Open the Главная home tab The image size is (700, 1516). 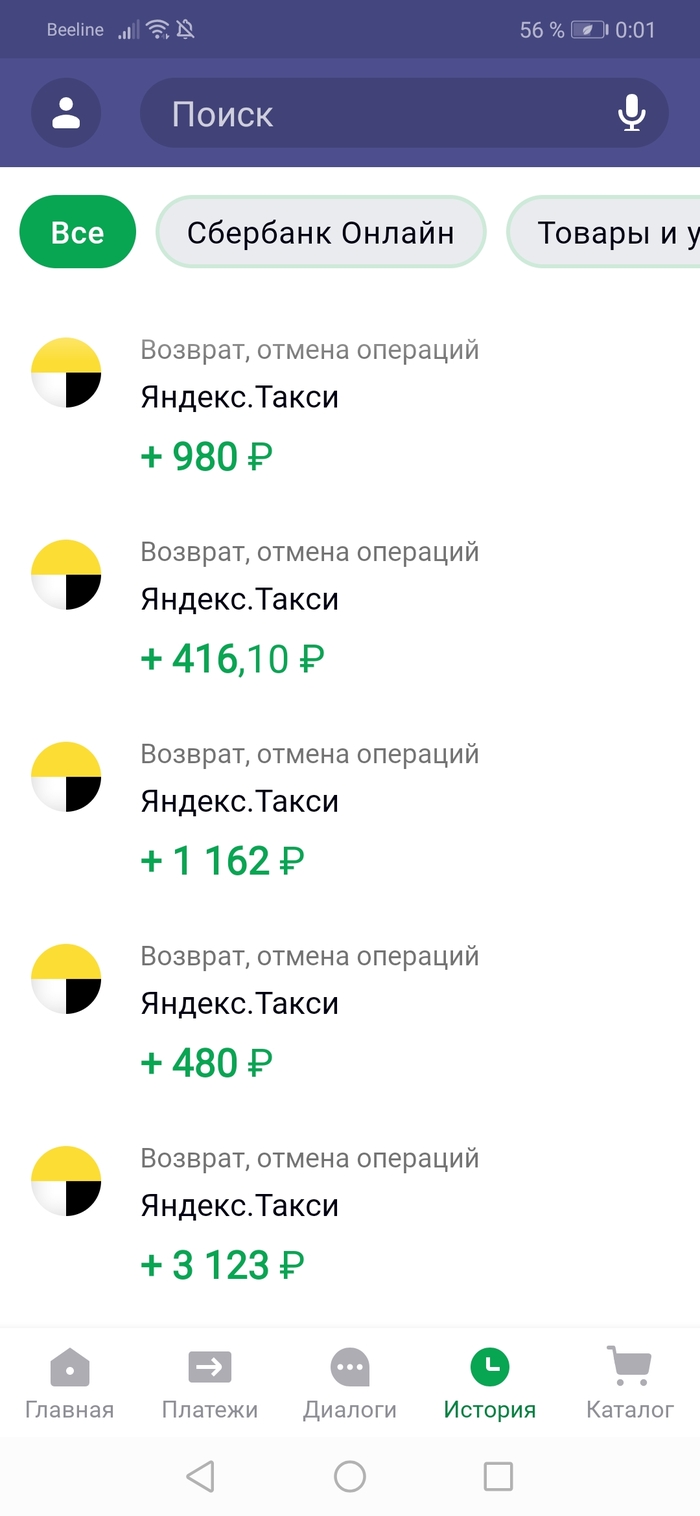pos(69,1383)
